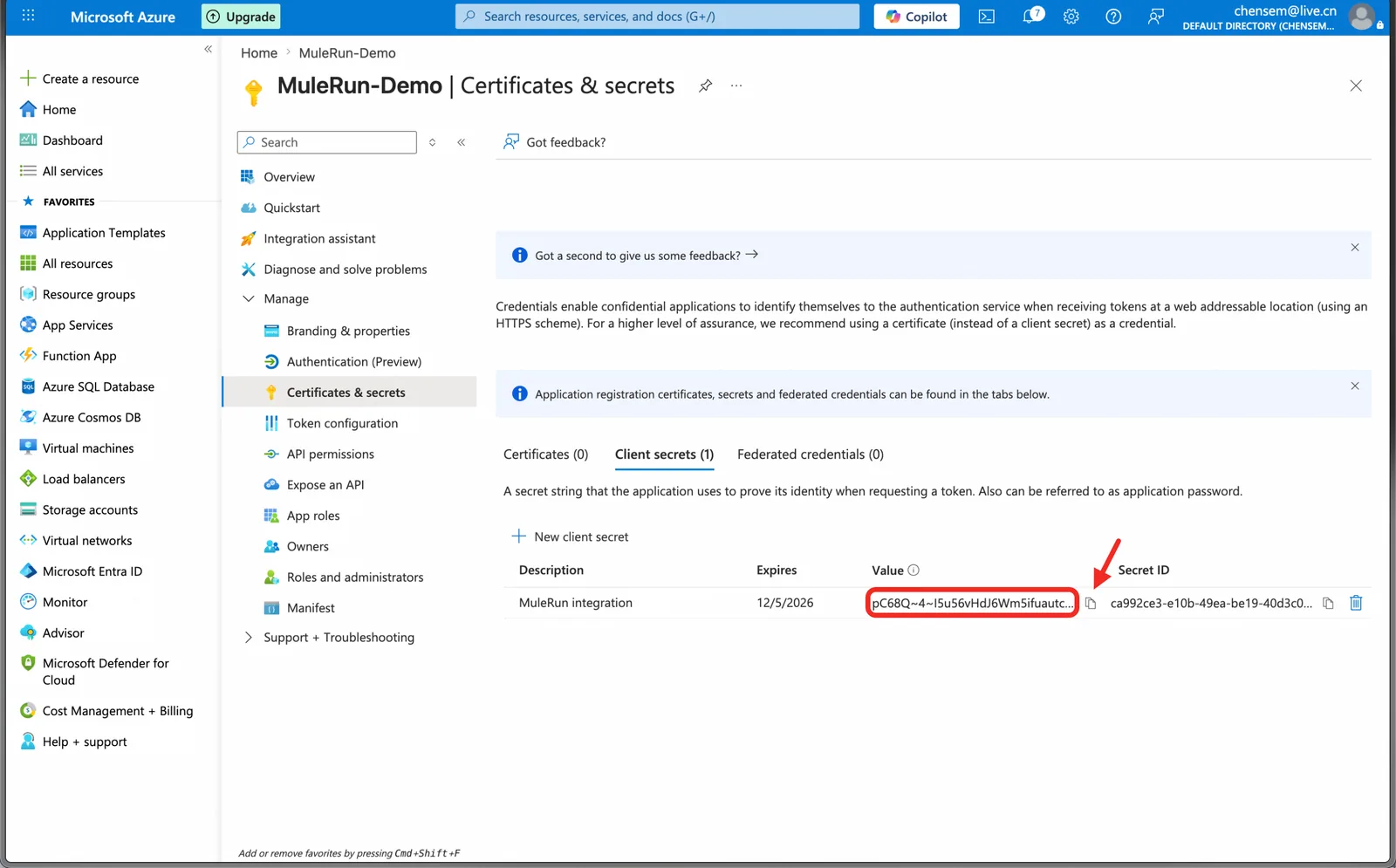Click Got feedback?

tap(554, 142)
